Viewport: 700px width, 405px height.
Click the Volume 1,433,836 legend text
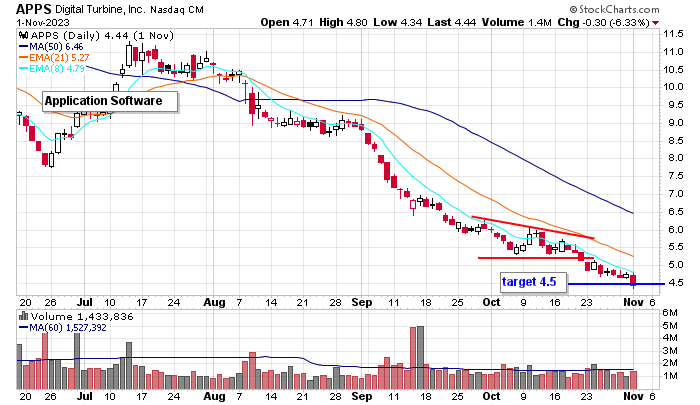tap(82, 317)
